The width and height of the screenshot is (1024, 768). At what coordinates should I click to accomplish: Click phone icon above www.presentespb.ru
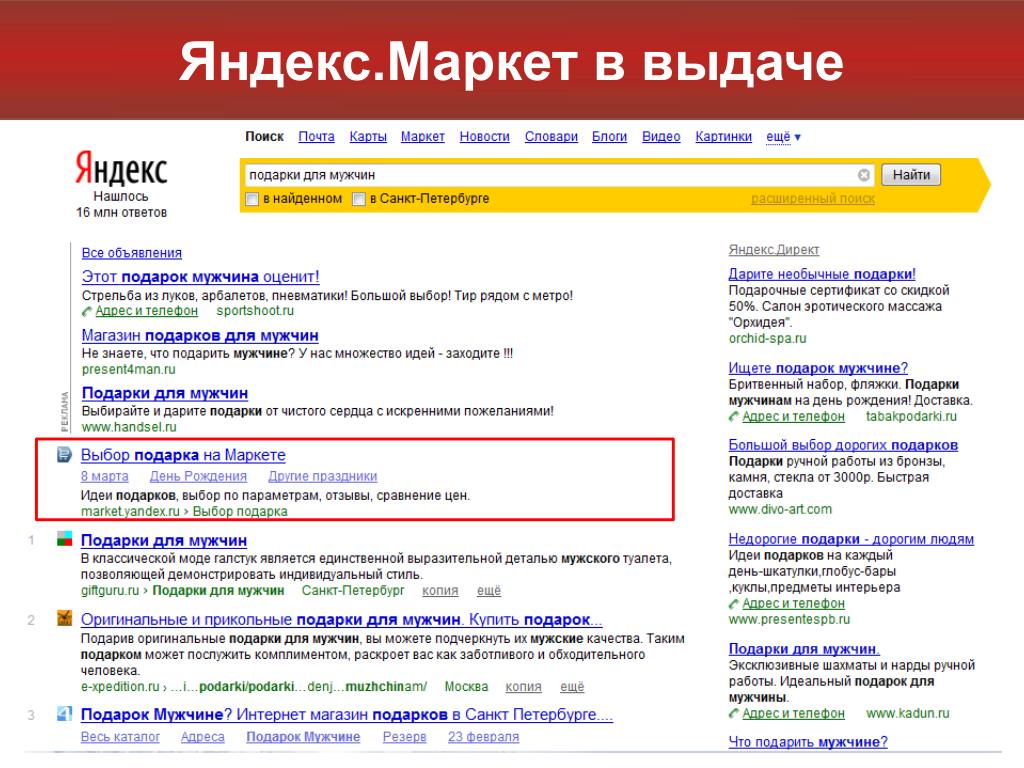[x=734, y=604]
